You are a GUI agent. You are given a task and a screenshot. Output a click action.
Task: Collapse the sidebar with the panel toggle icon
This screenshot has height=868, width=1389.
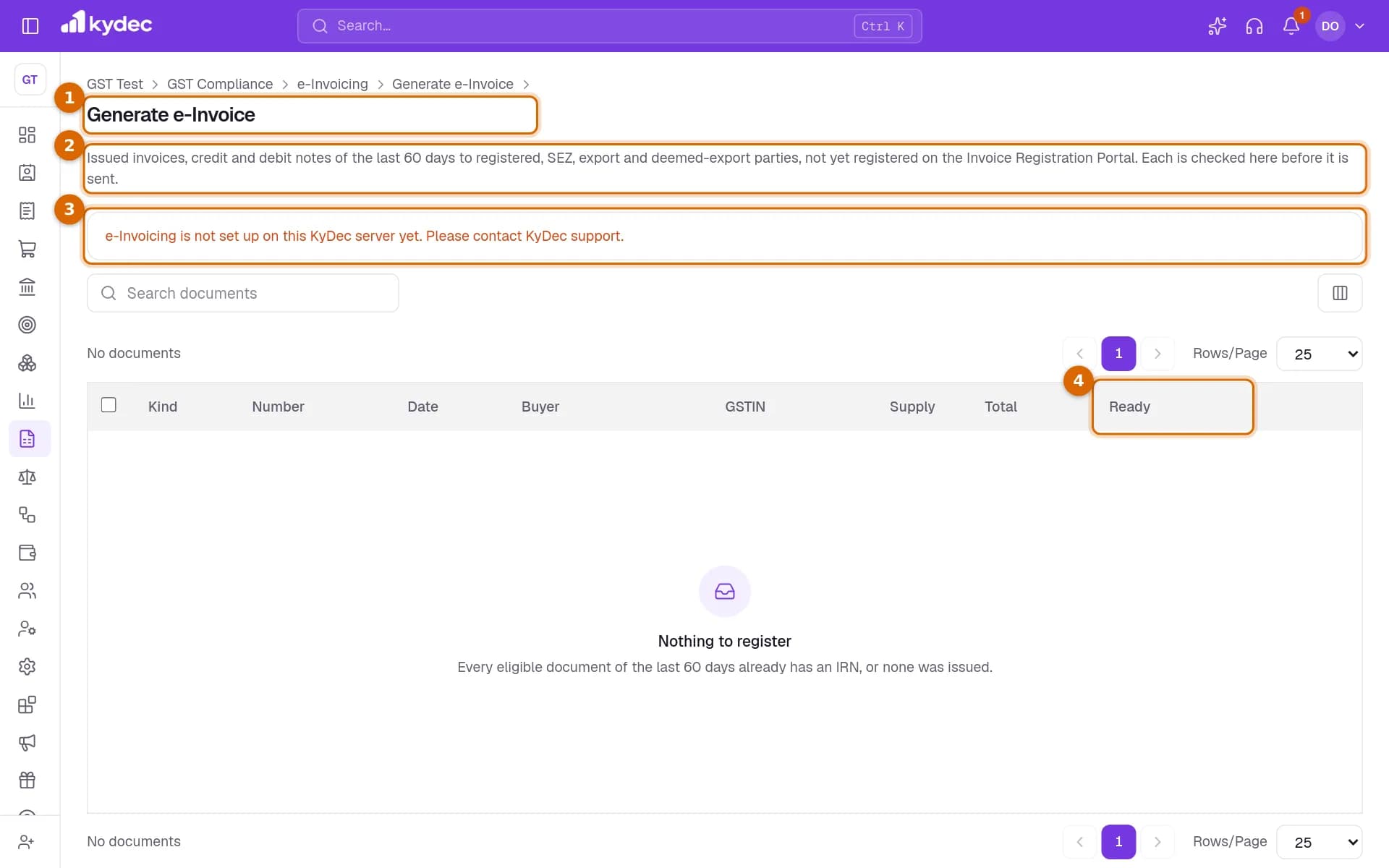[30, 26]
